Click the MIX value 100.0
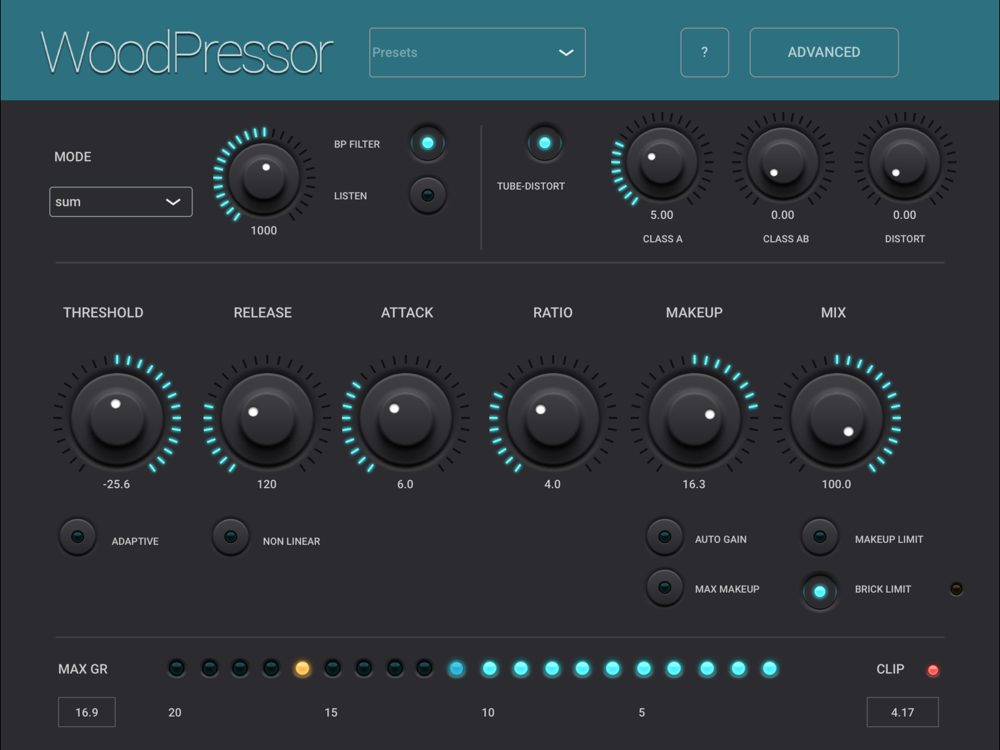 [x=836, y=484]
